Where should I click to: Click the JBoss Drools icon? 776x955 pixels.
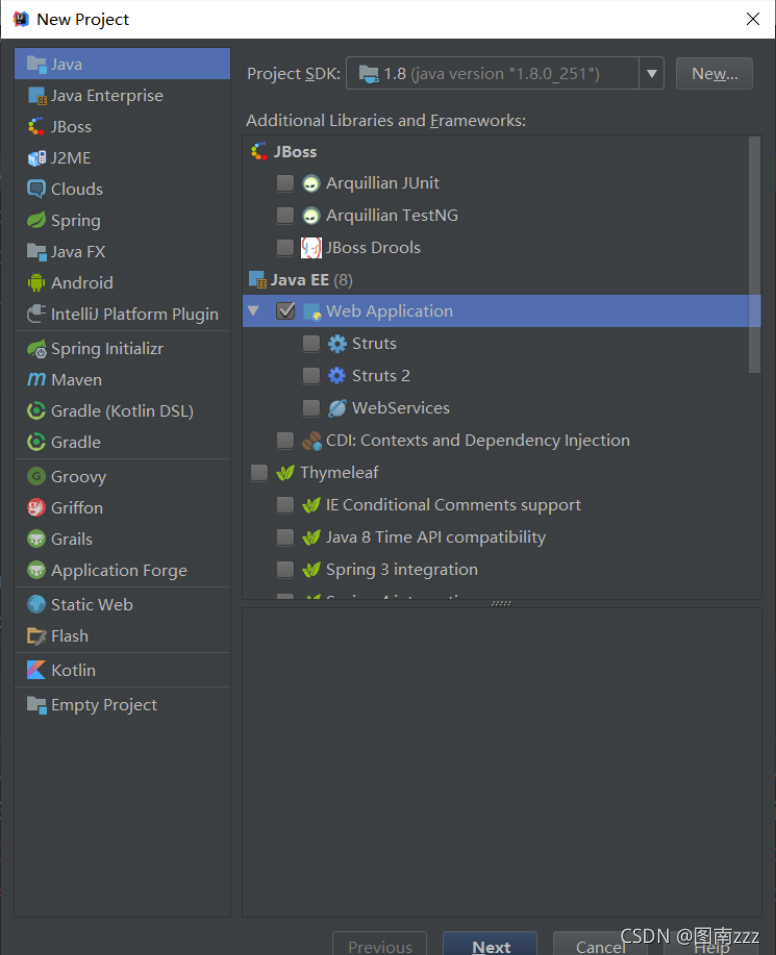[311, 248]
